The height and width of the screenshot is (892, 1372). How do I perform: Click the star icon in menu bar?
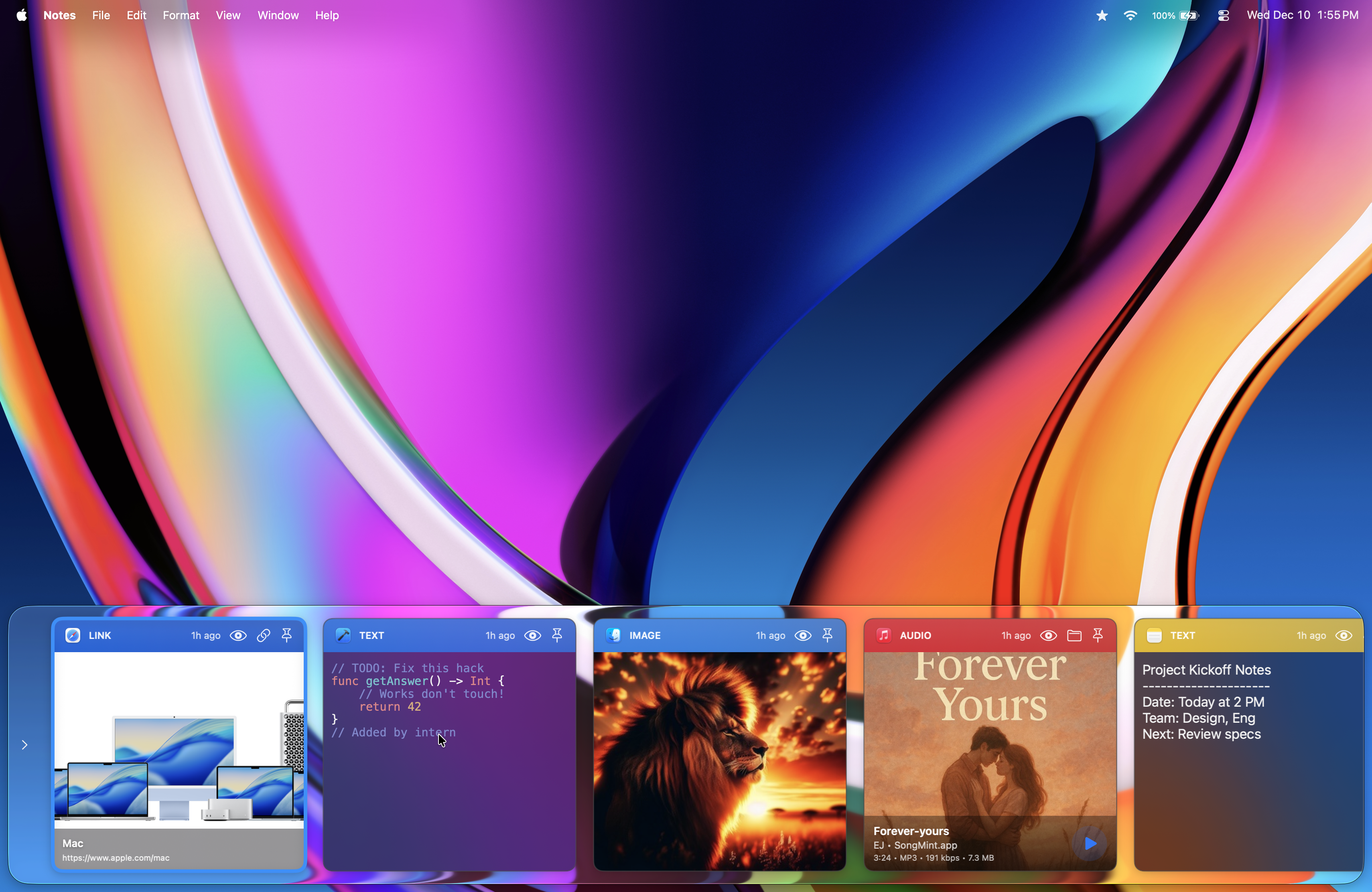coord(1102,16)
